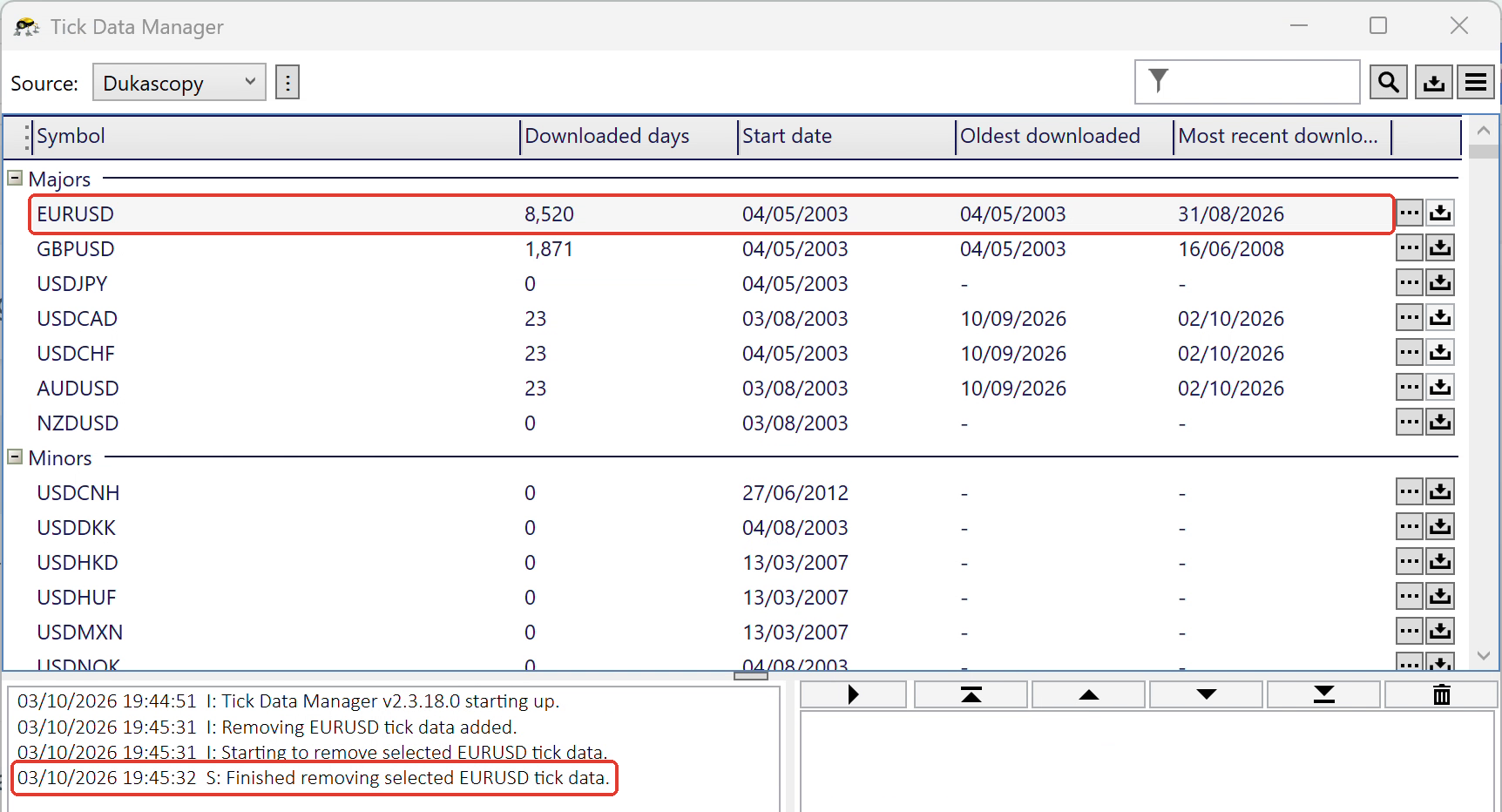Move queue item down one
This screenshot has height=812, width=1502.
[1206, 694]
